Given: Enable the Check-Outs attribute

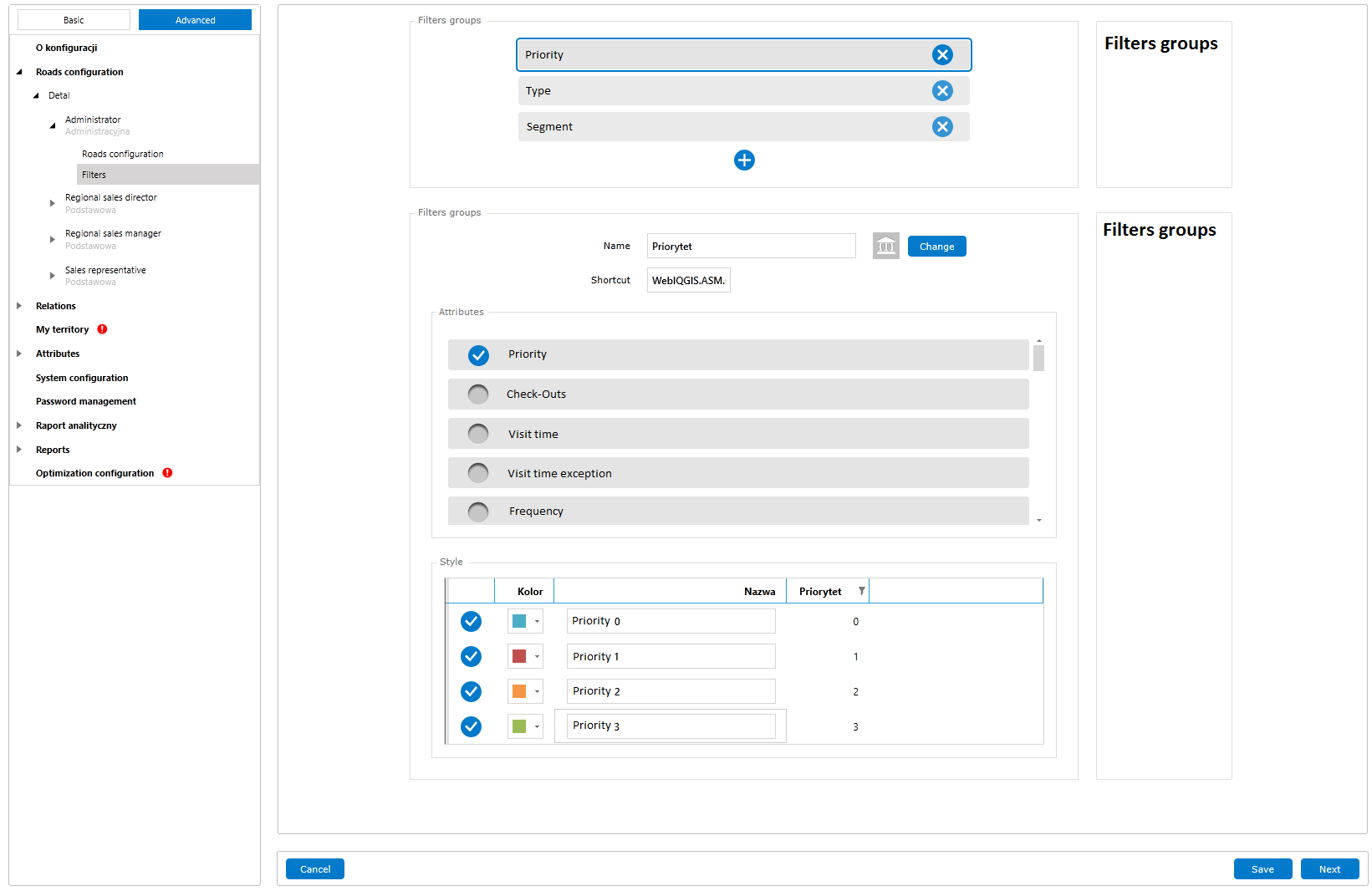Looking at the screenshot, I should click(x=478, y=395).
